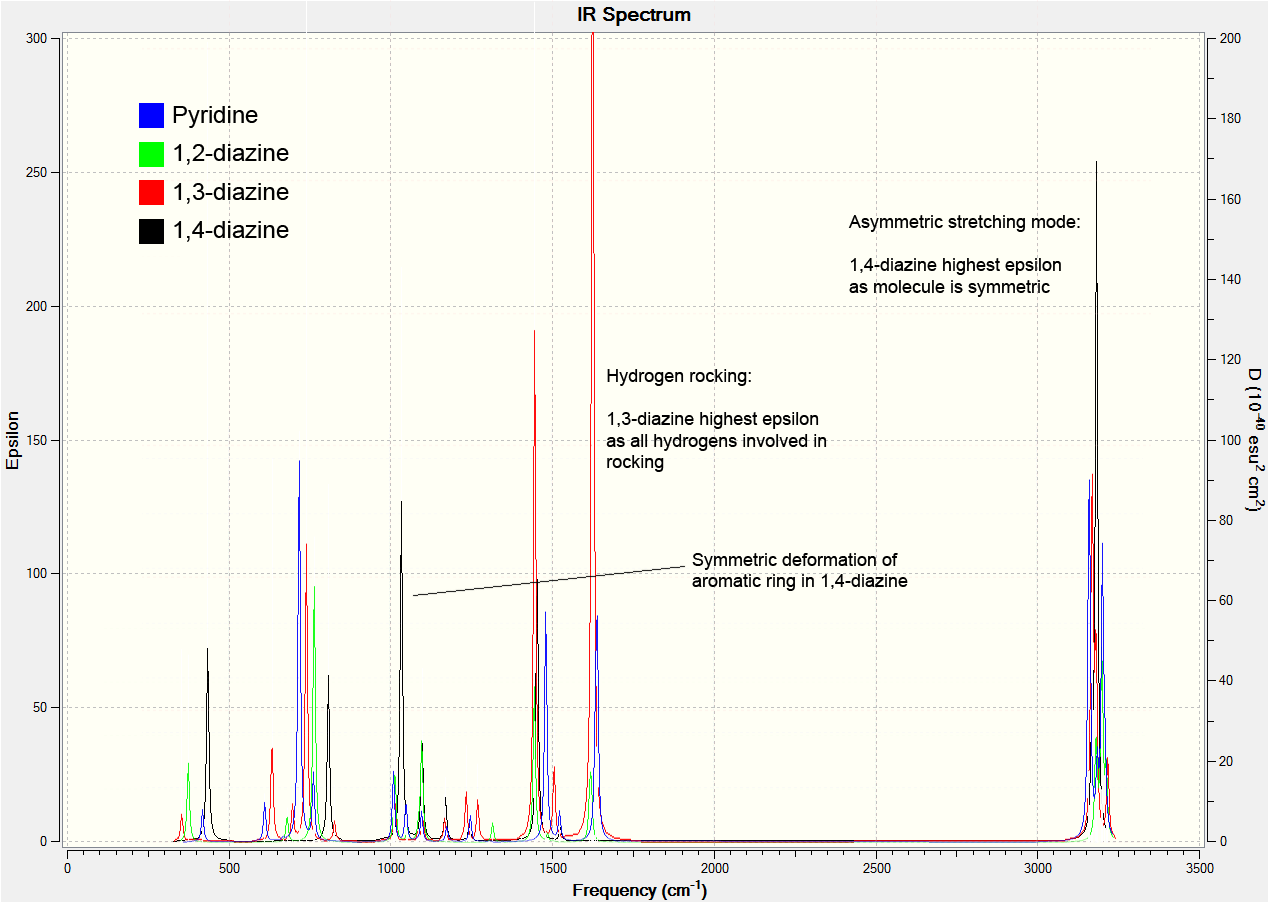Click the Frequency (cm-1) axis label

(x=640, y=890)
